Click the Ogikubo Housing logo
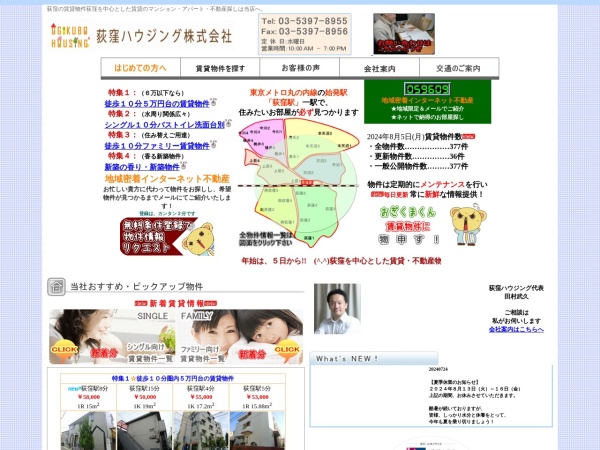This screenshot has width=600, height=450. coord(70,36)
